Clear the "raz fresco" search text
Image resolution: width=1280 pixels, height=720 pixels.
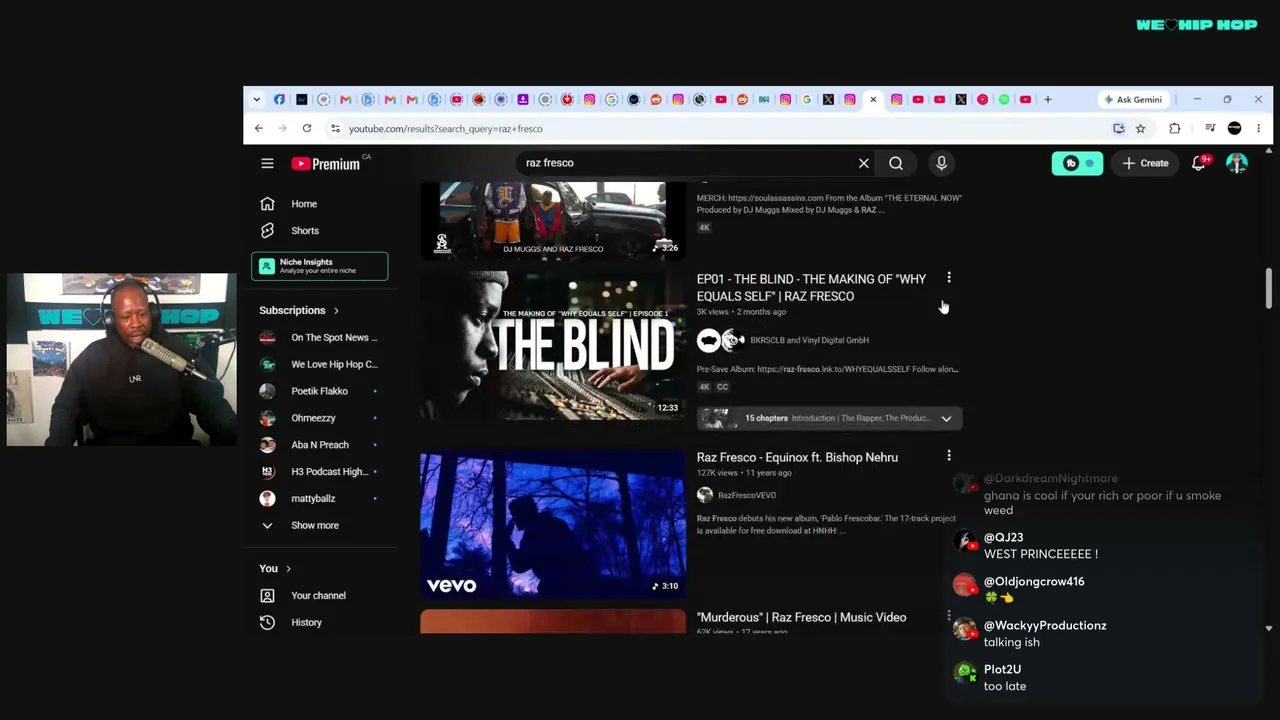click(864, 163)
